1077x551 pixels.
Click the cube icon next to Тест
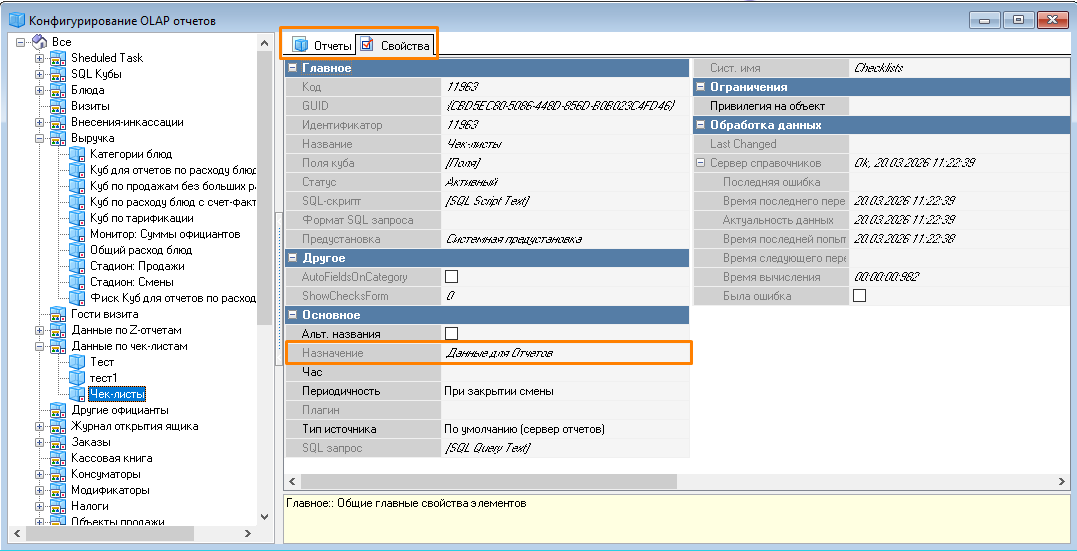click(x=78, y=362)
